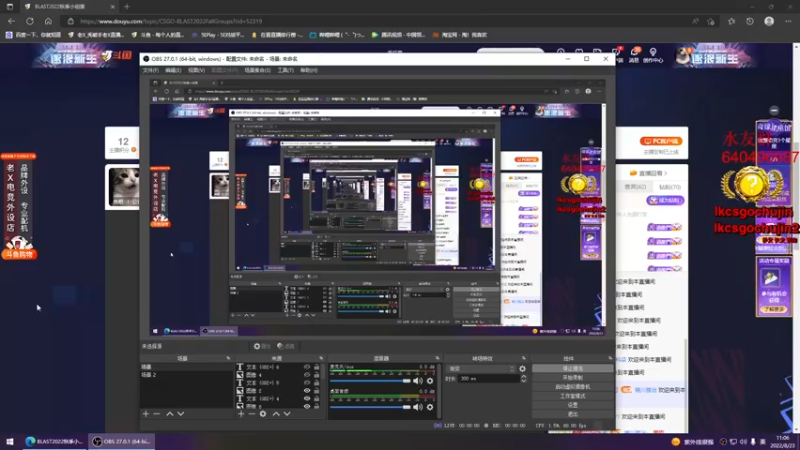The width and height of the screenshot is (800, 450).
Task: Open Edge settings and more ellipsis menu
Action: tap(788, 21)
